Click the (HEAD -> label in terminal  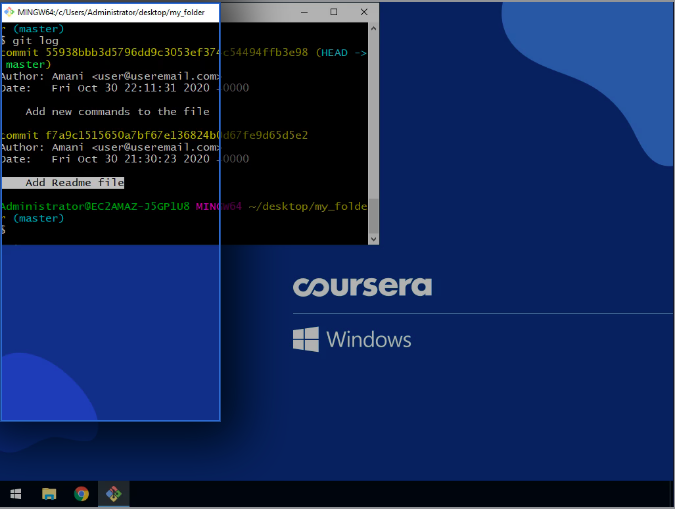[341, 53]
